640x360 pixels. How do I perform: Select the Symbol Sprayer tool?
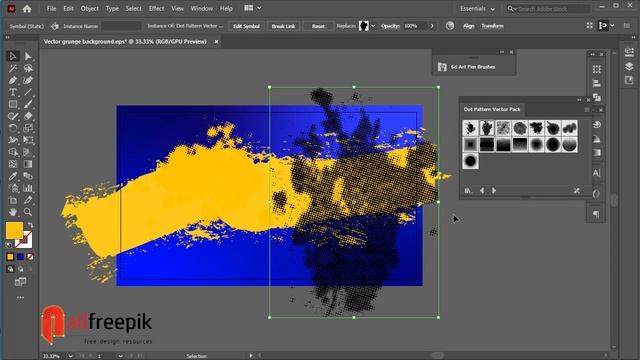(13, 188)
